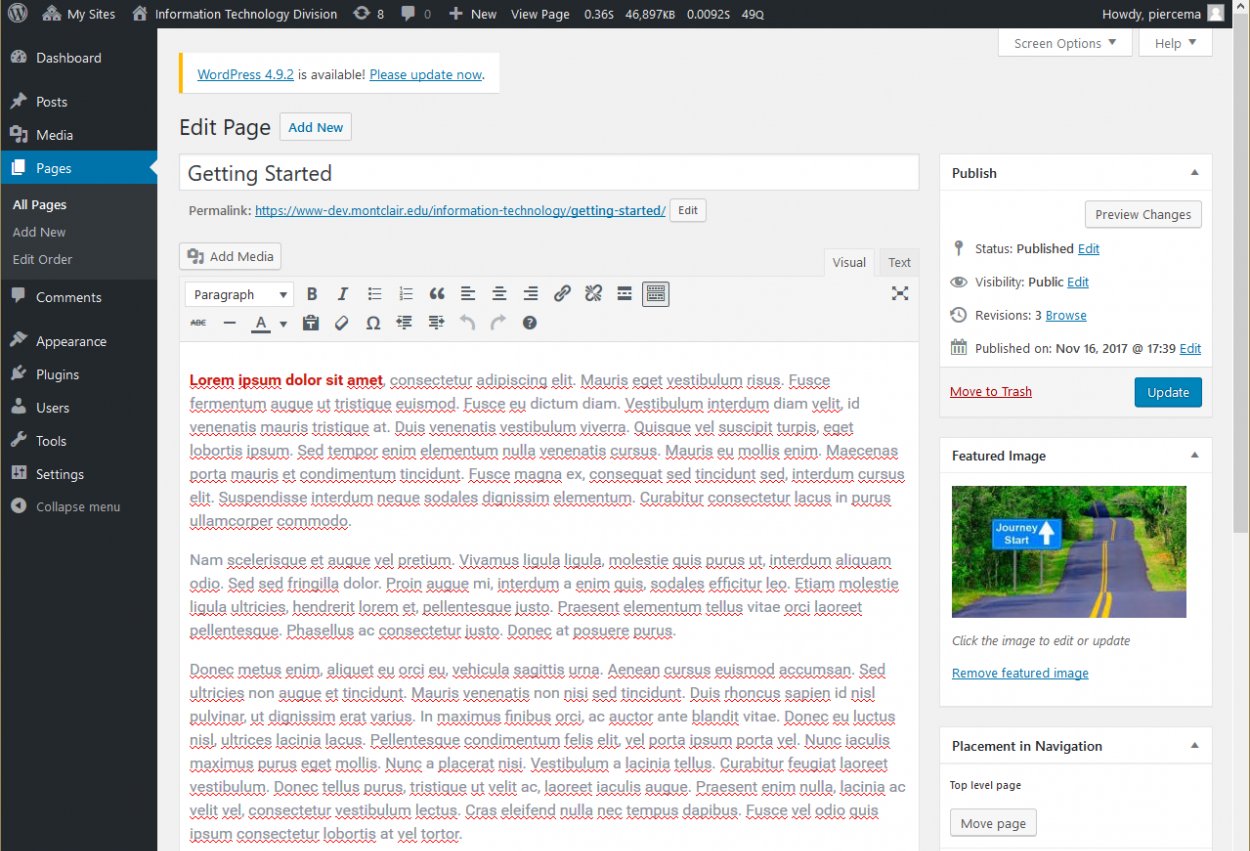Insert a hyperlink into the content
1250x851 pixels.
[561, 293]
